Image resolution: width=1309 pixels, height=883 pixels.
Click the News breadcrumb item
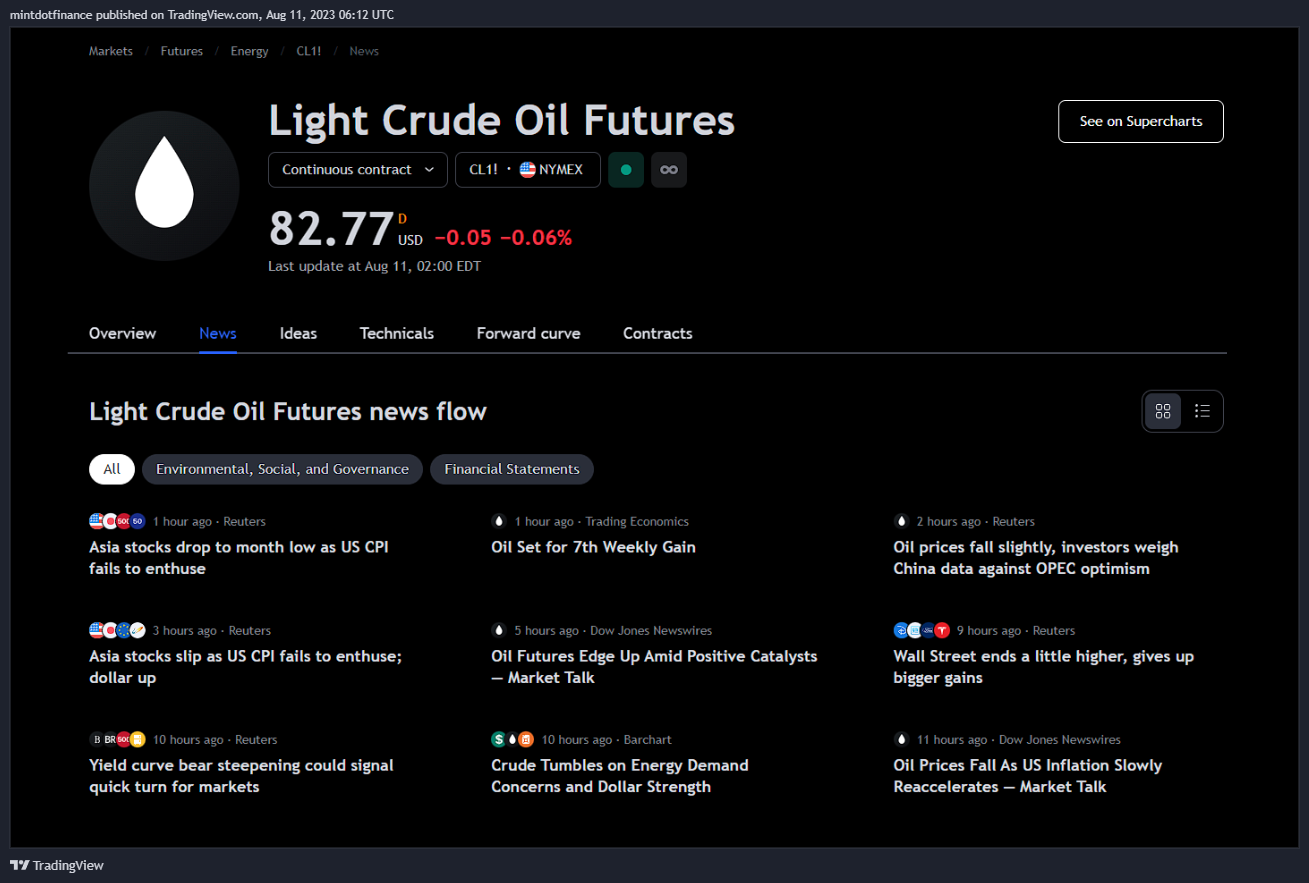pyautogui.click(x=364, y=51)
